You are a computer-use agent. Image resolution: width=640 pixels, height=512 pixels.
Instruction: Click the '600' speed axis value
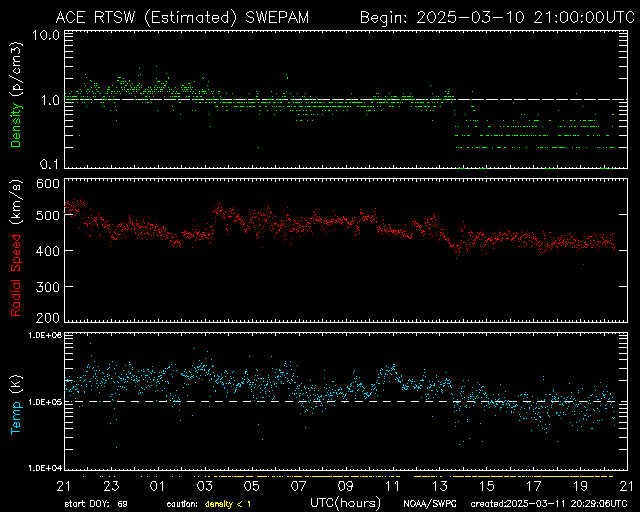click(48, 184)
